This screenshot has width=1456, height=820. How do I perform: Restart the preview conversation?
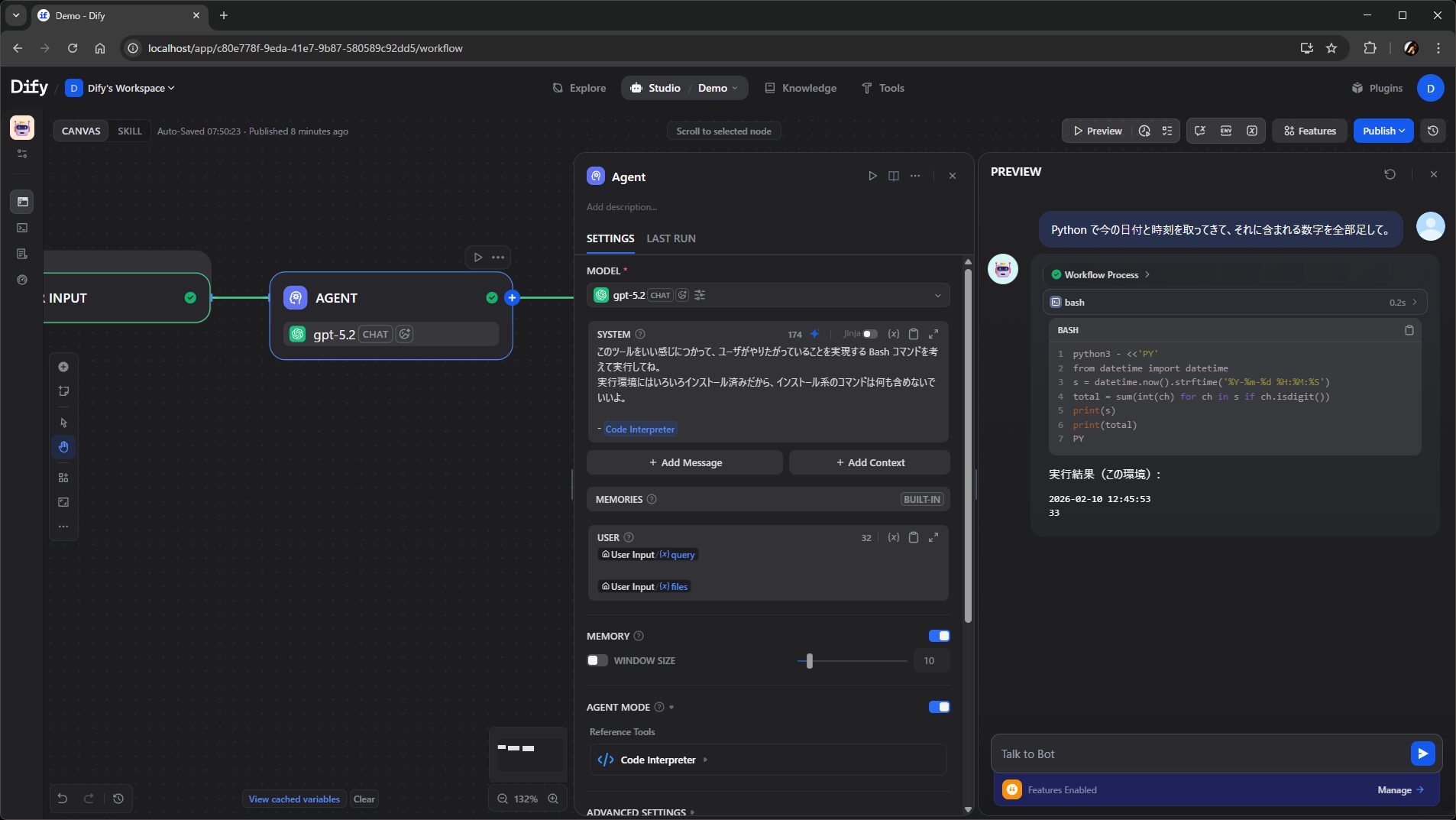point(1389,174)
